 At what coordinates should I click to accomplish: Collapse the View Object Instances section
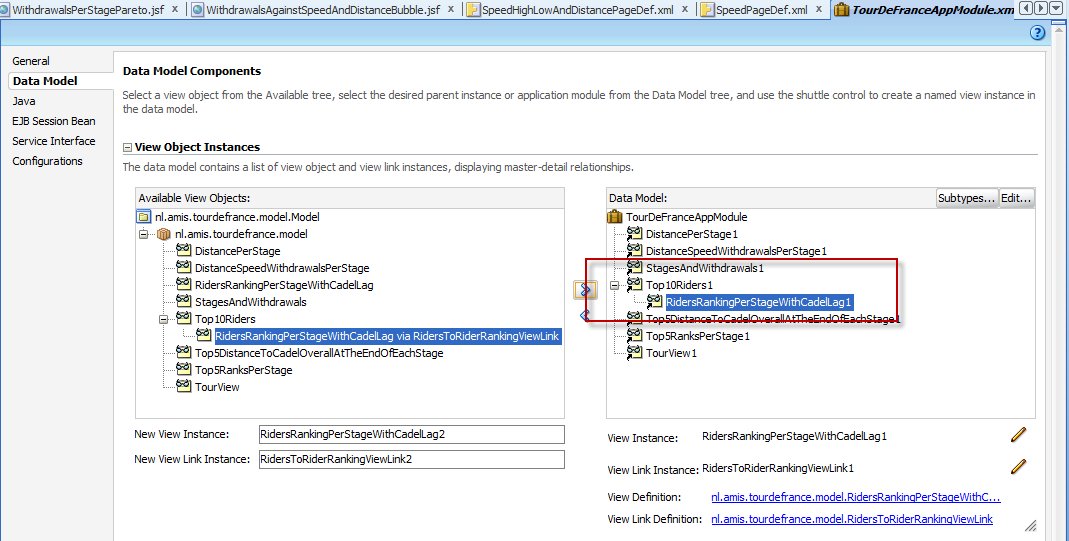[127, 148]
